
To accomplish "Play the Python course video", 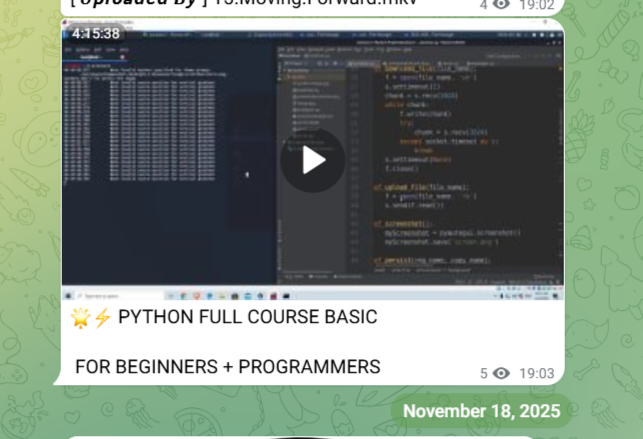I will tap(312, 160).
